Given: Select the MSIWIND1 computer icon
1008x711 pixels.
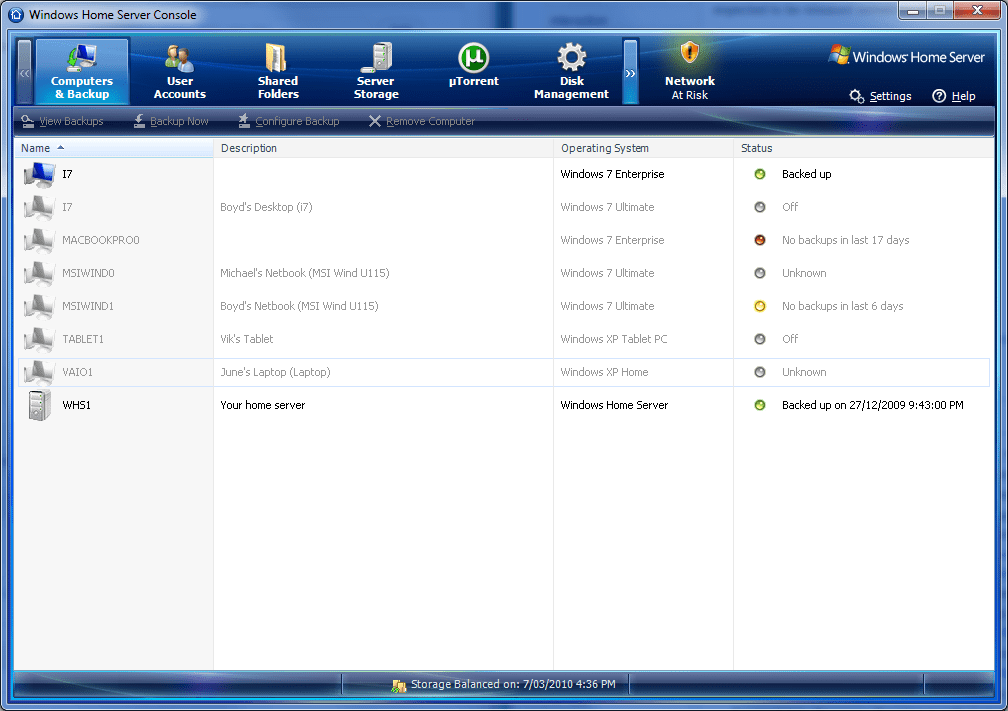Looking at the screenshot, I should [x=39, y=306].
